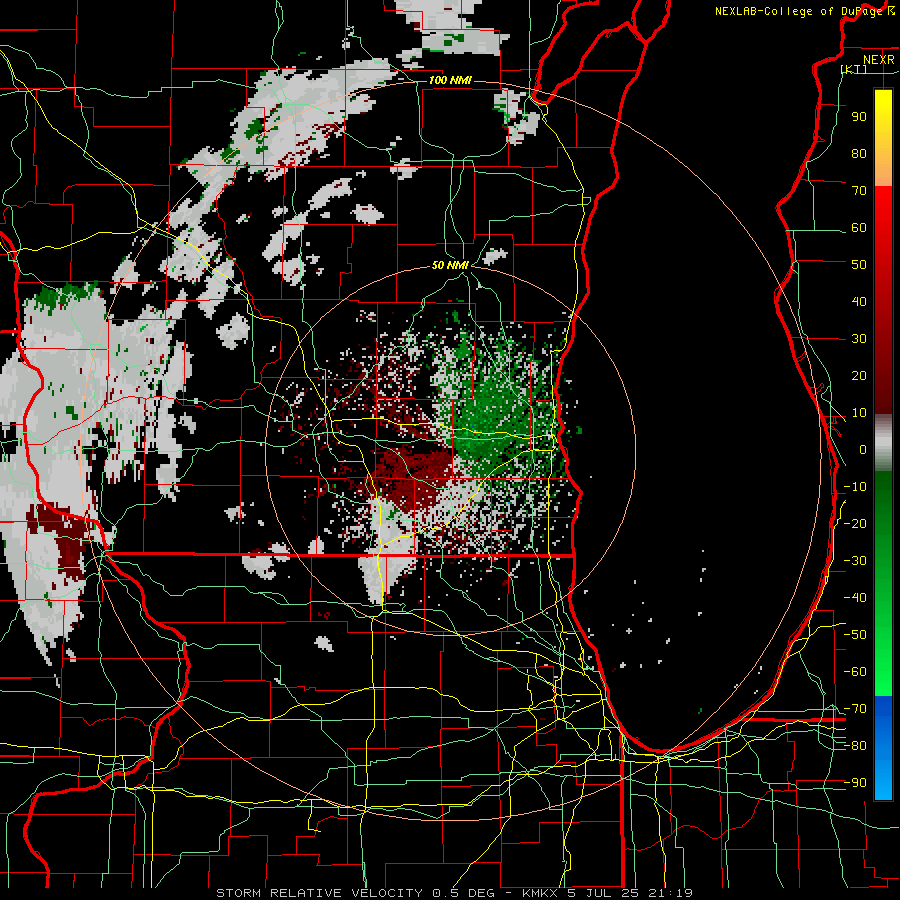
Task: Click the "100 NMI" range ring label
Action: pos(450,80)
